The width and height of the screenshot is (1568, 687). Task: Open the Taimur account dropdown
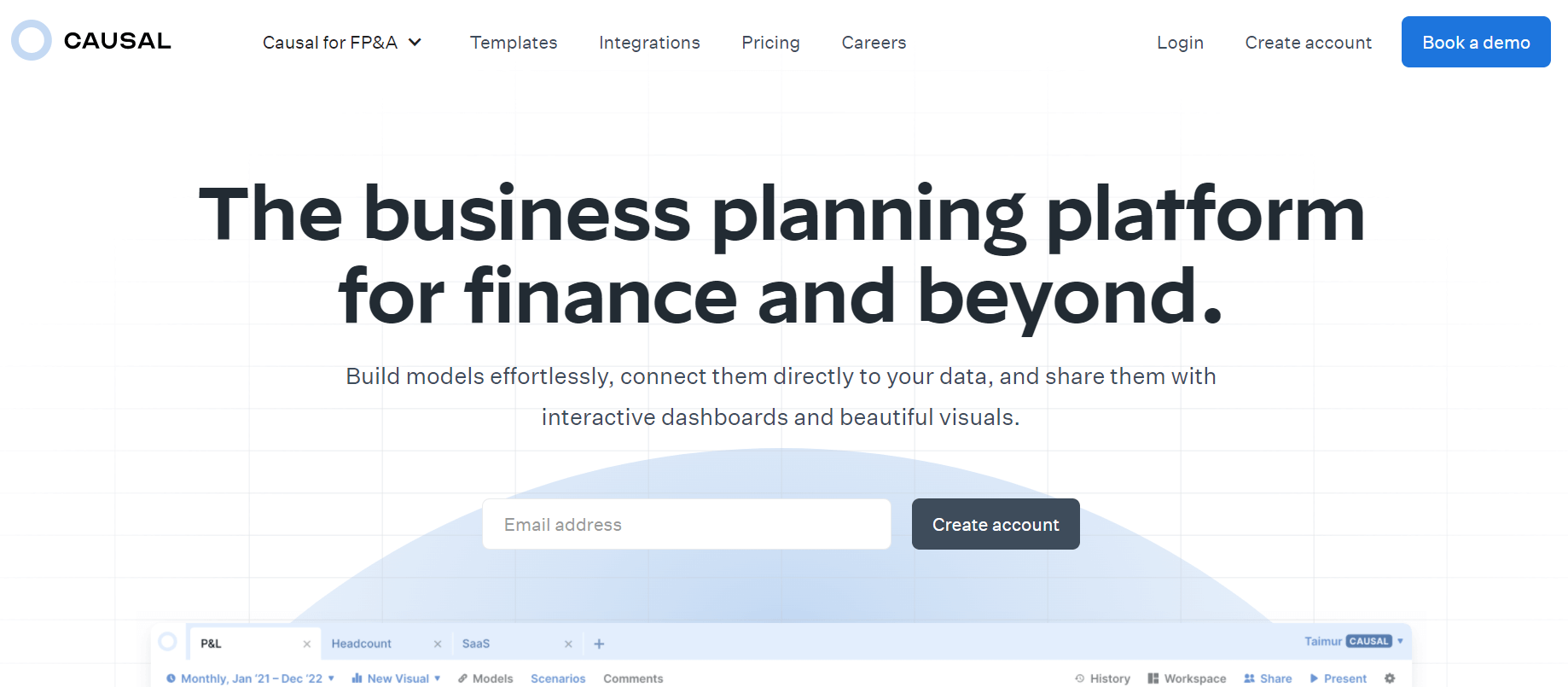tap(1354, 641)
